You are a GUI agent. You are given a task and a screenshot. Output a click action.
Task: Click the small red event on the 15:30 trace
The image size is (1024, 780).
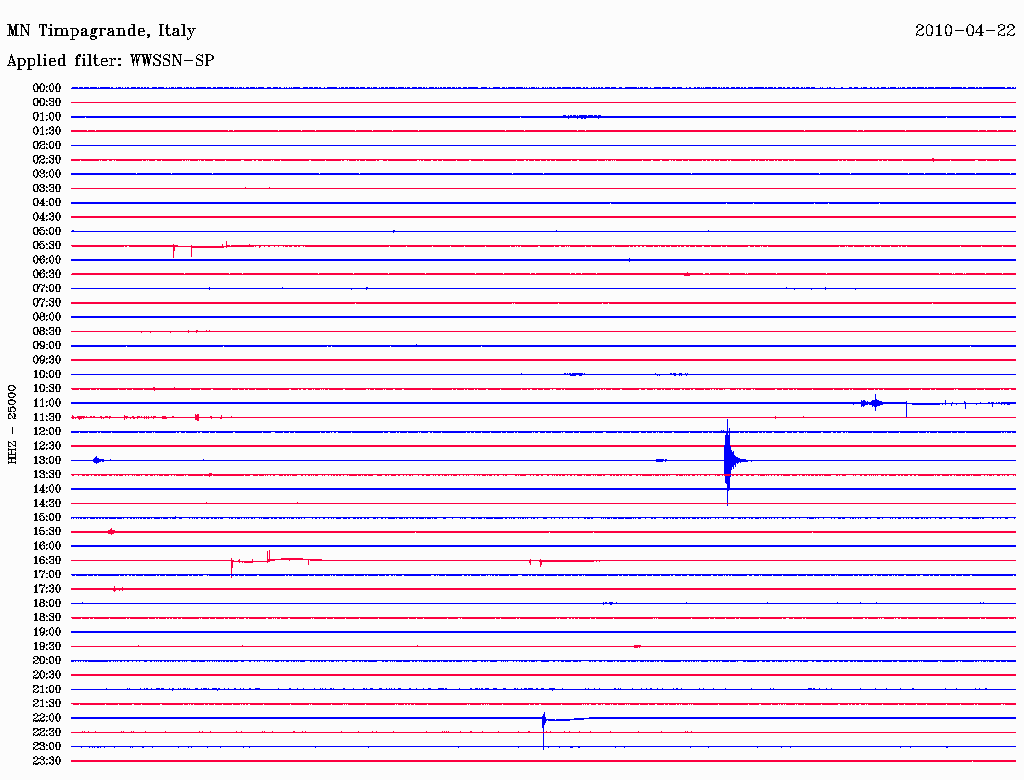pyautogui.click(x=111, y=532)
